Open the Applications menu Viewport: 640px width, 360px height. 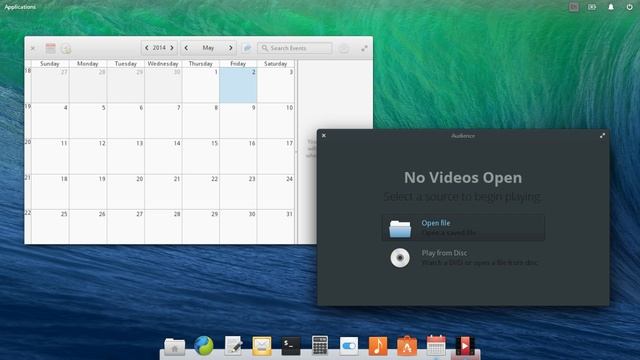tap(20, 7)
